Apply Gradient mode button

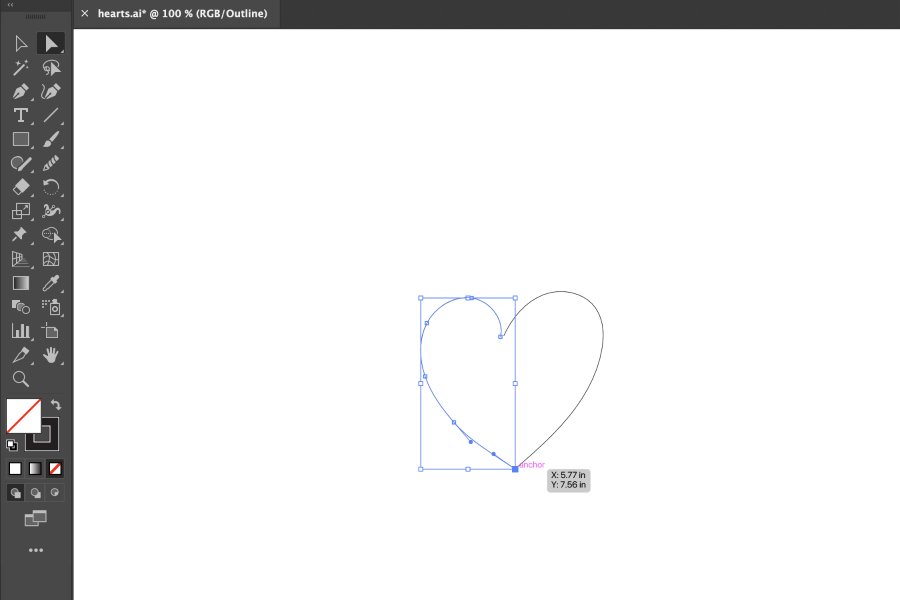pos(35,469)
